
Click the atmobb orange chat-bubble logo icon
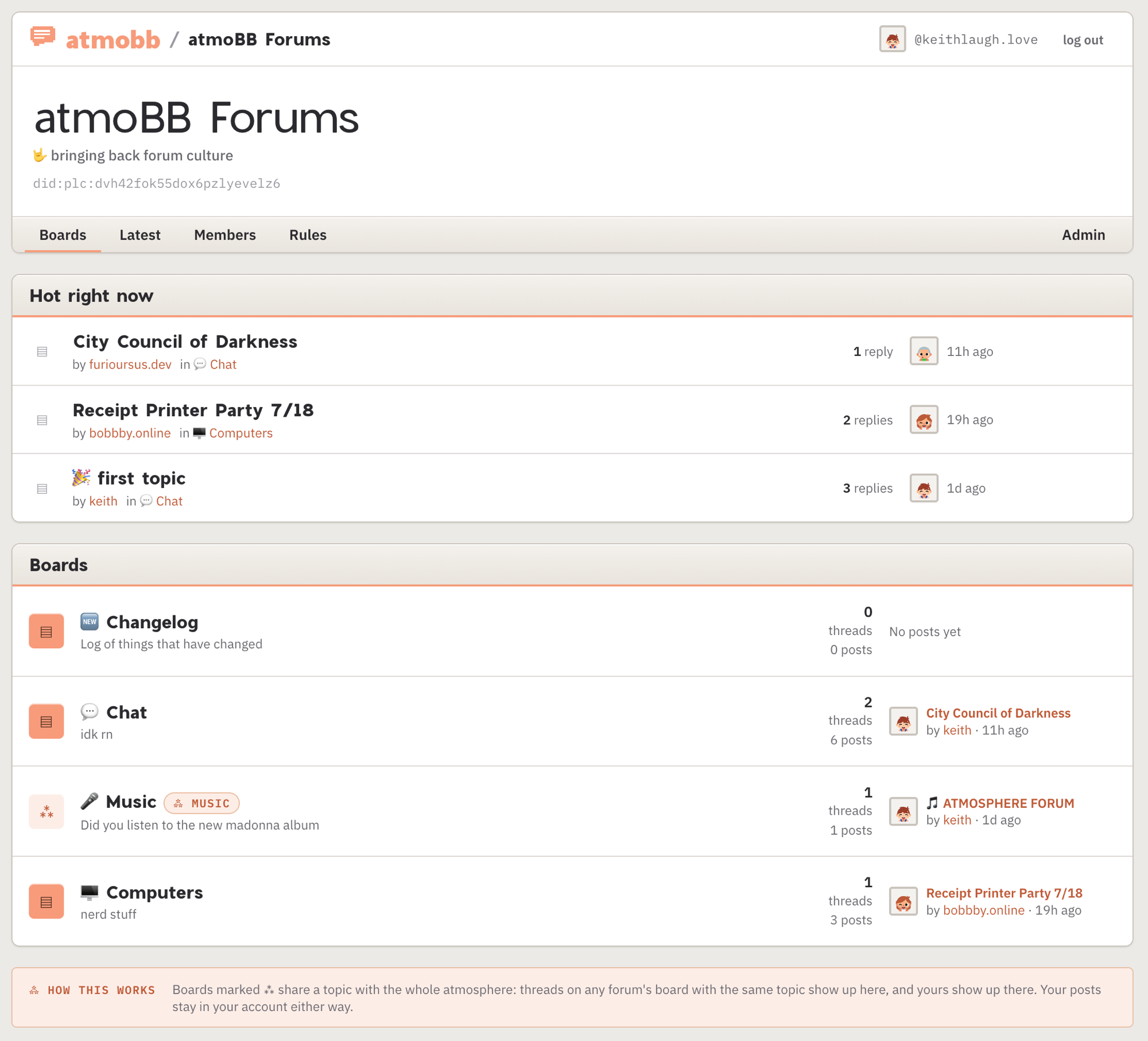(x=42, y=37)
